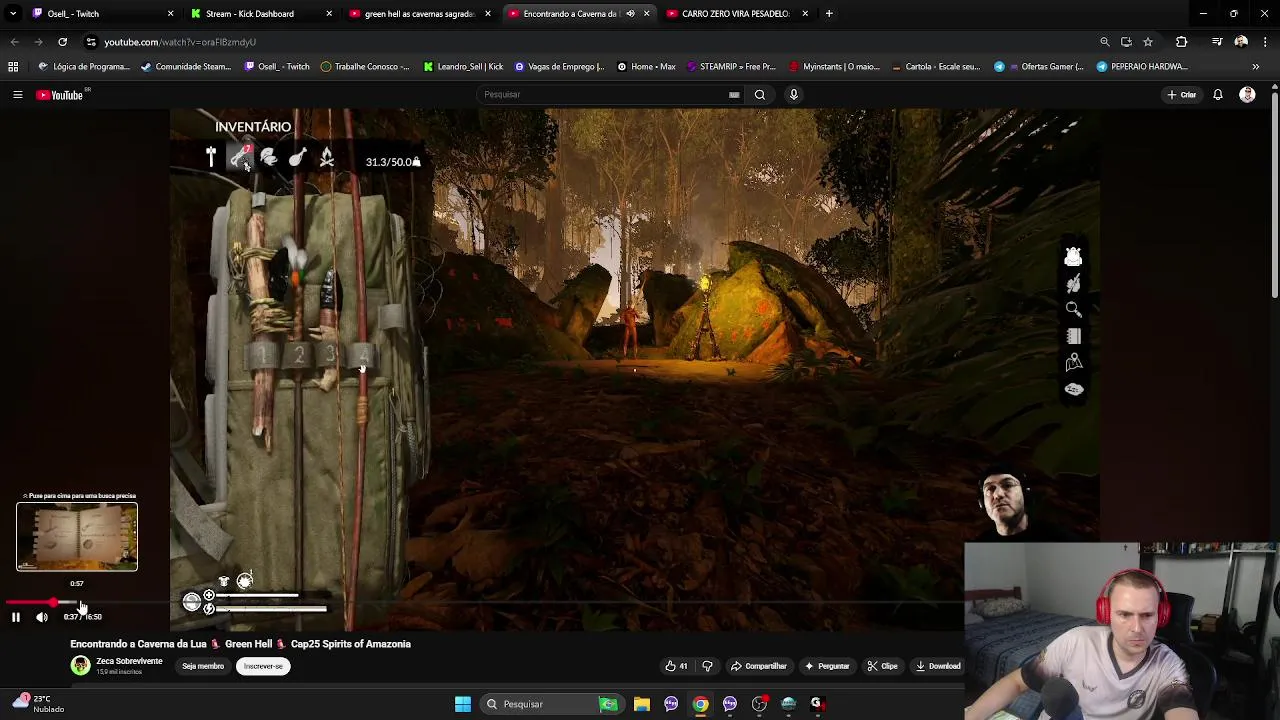Open a new browser tab
The height and width of the screenshot is (720, 1280).
pyautogui.click(x=829, y=14)
